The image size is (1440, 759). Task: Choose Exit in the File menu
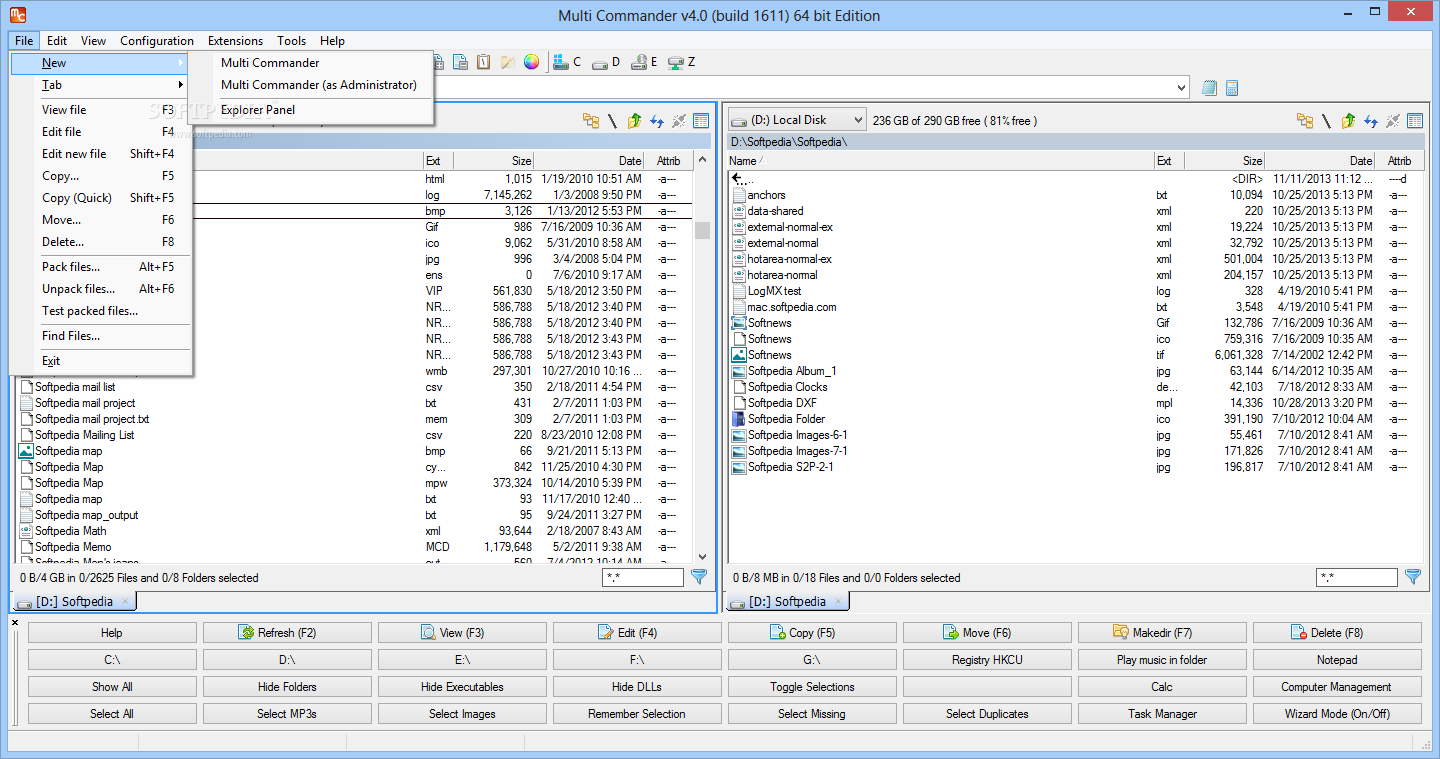click(x=101, y=361)
